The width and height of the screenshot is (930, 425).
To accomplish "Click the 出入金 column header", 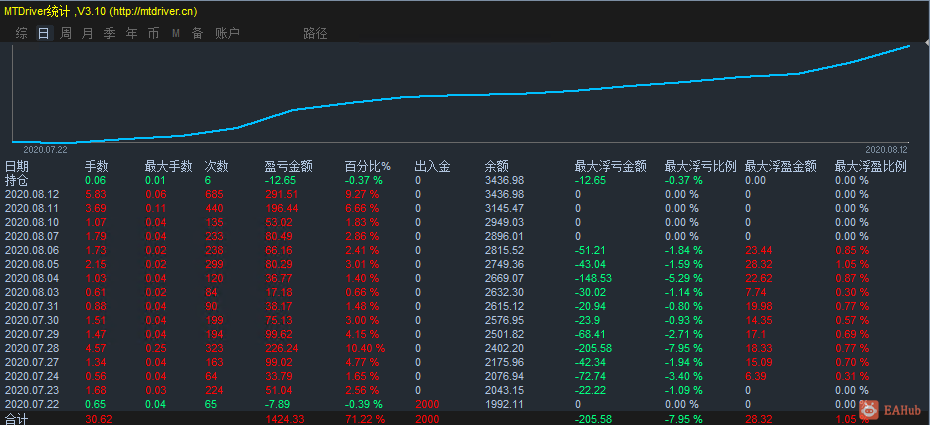I will pos(432,167).
